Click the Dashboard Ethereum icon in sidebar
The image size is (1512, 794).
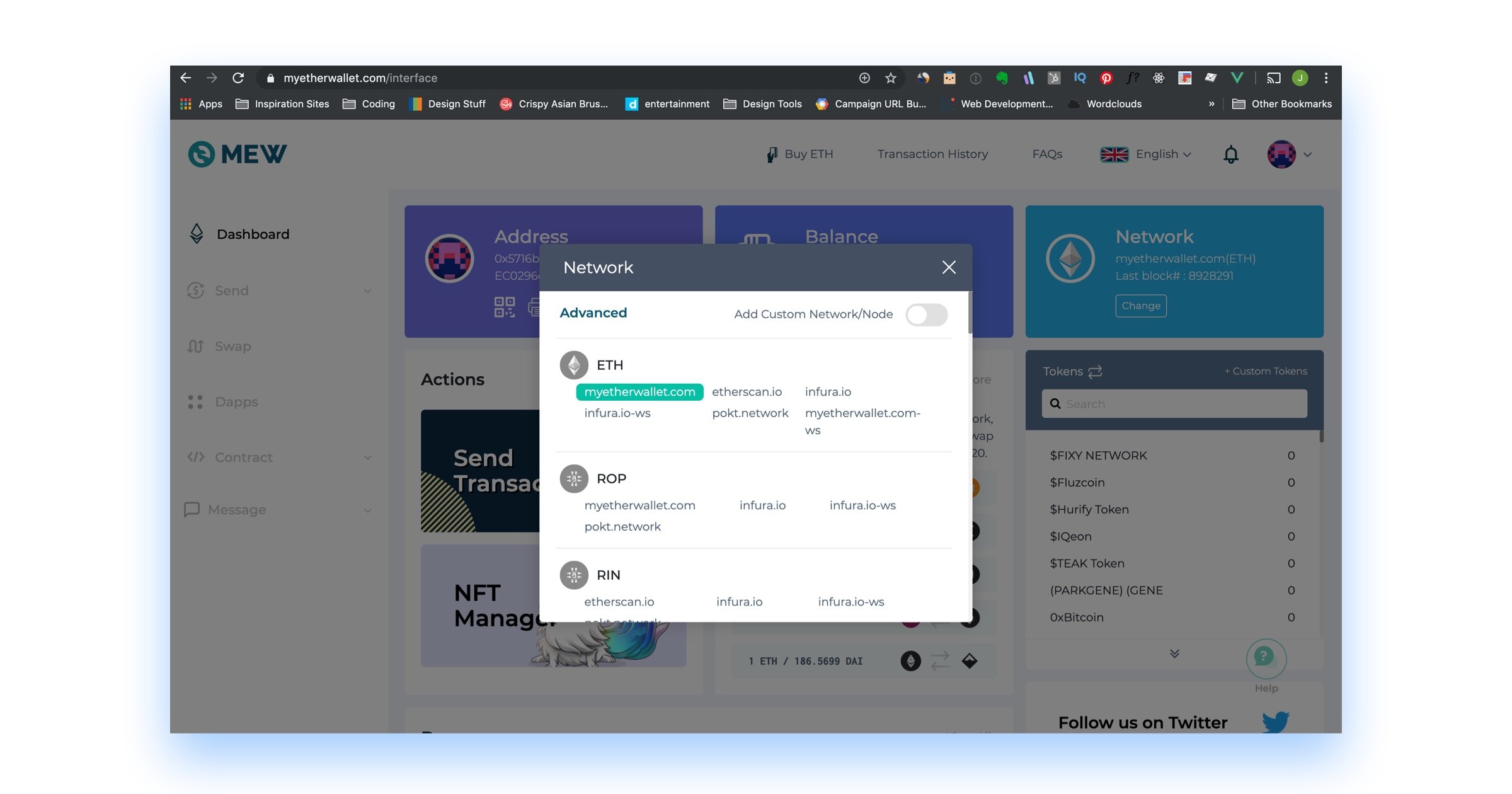click(197, 234)
